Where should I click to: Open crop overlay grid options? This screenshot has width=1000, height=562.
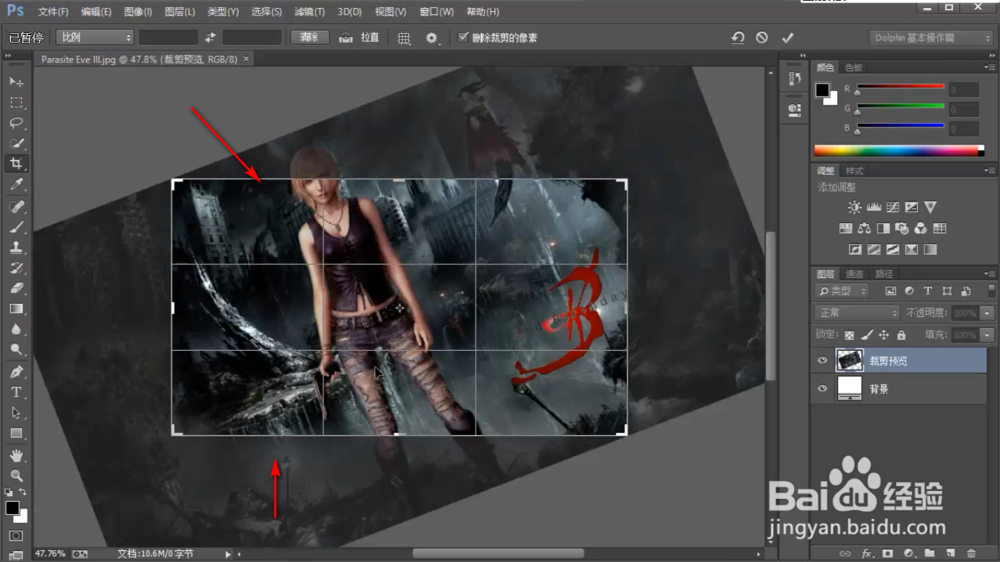[404, 38]
